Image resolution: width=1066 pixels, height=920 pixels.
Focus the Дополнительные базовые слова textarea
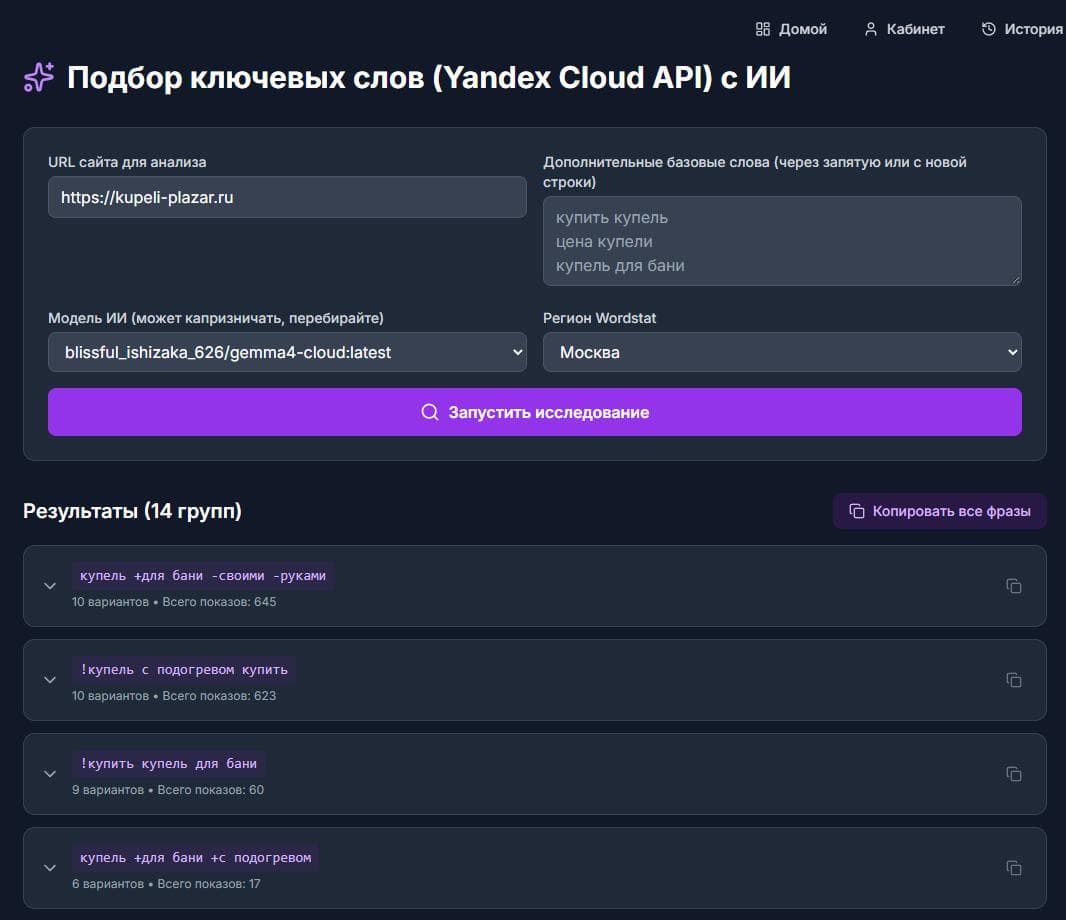pyautogui.click(x=782, y=241)
